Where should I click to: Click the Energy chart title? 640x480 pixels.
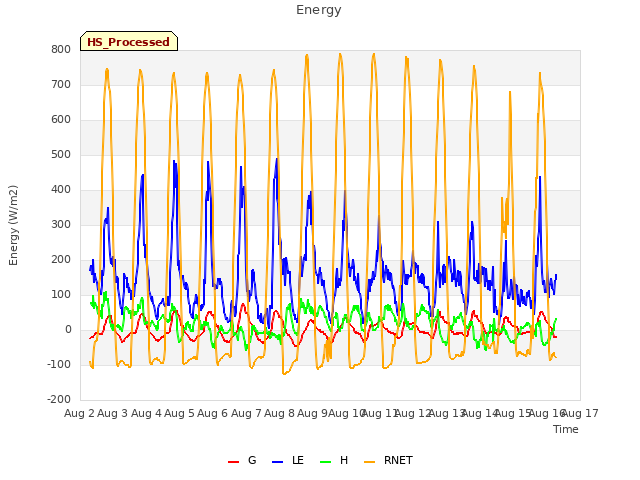[319, 10]
